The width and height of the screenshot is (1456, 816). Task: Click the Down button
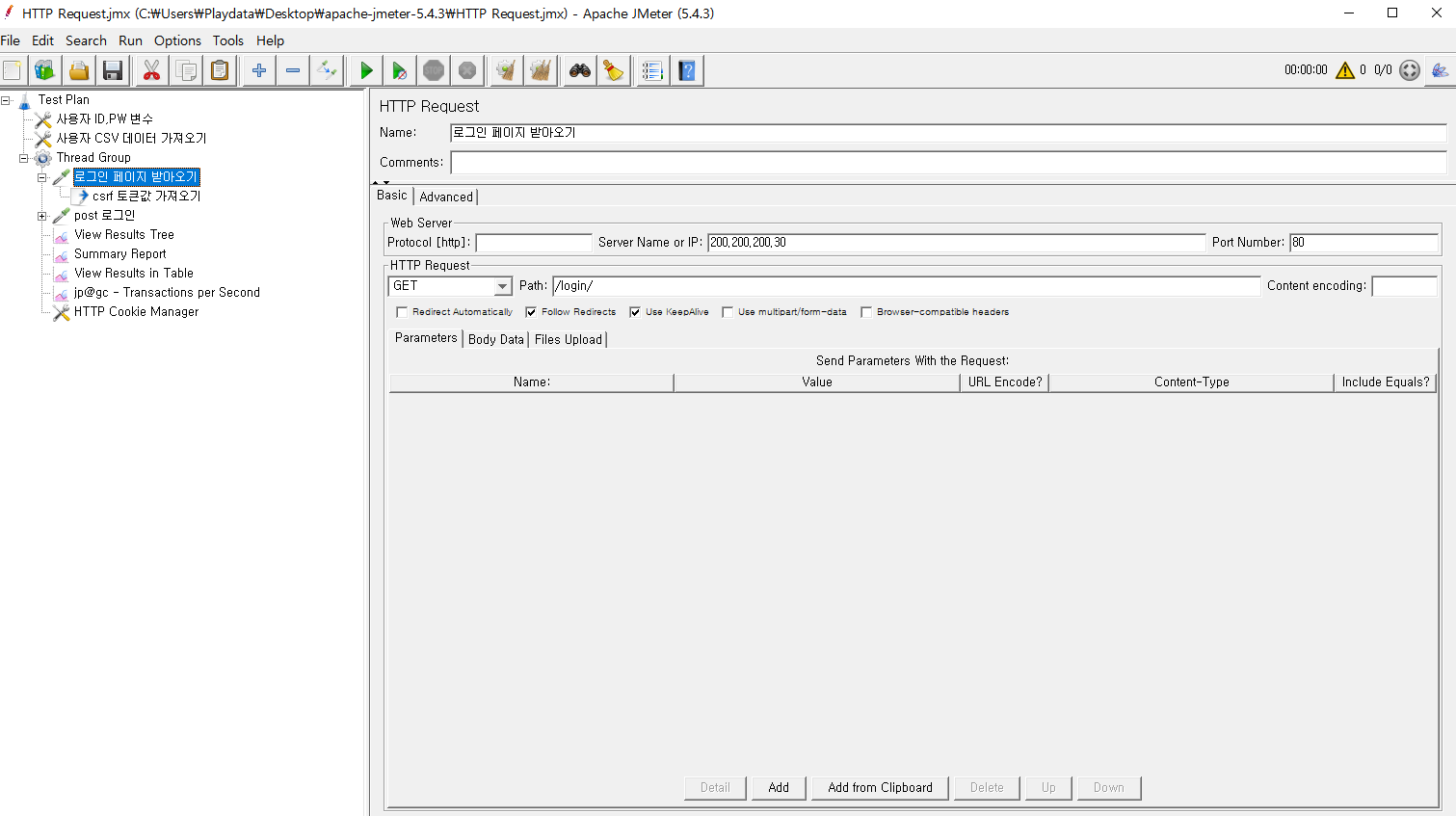click(x=1109, y=788)
